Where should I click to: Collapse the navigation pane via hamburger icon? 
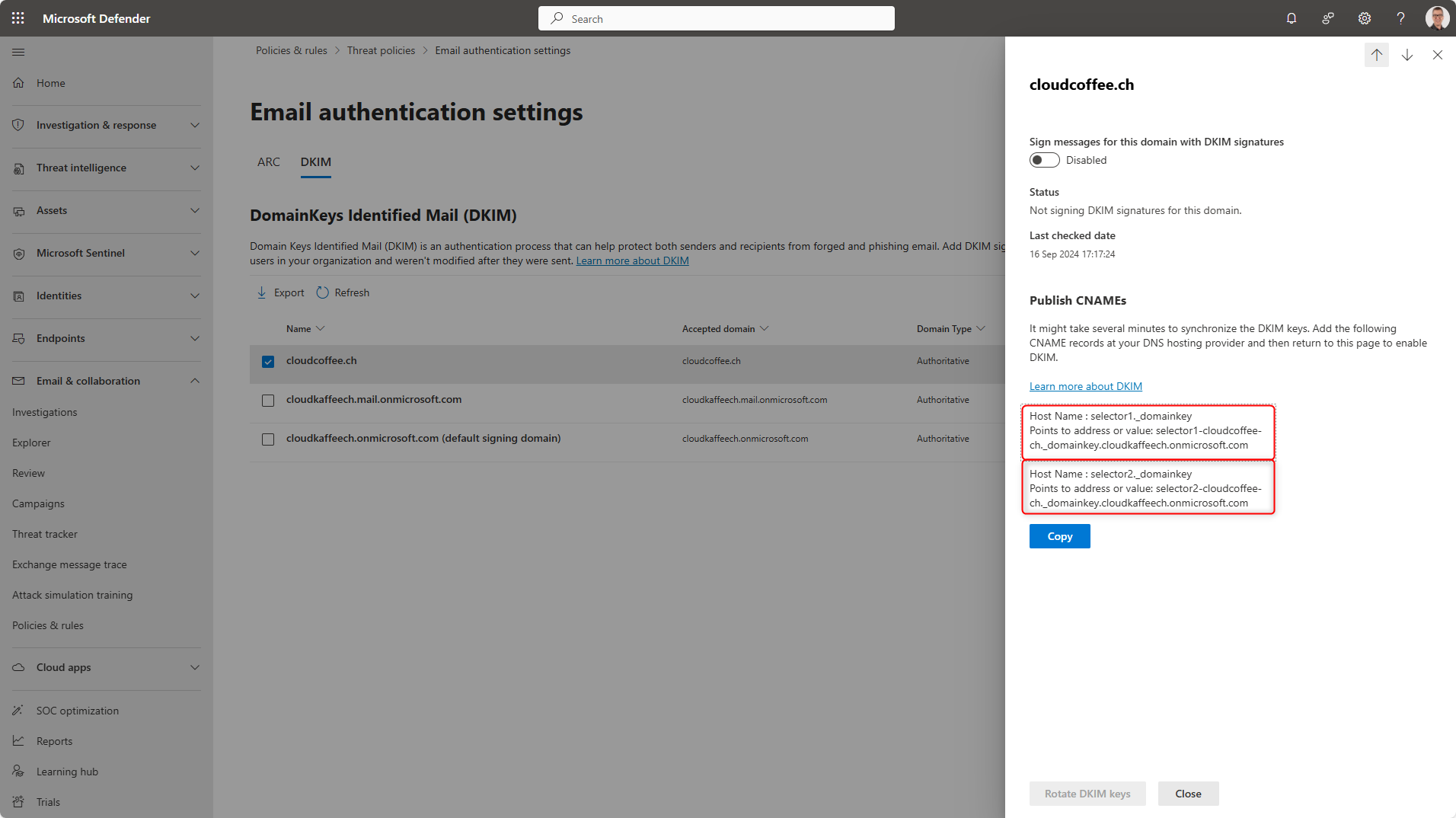[18, 52]
